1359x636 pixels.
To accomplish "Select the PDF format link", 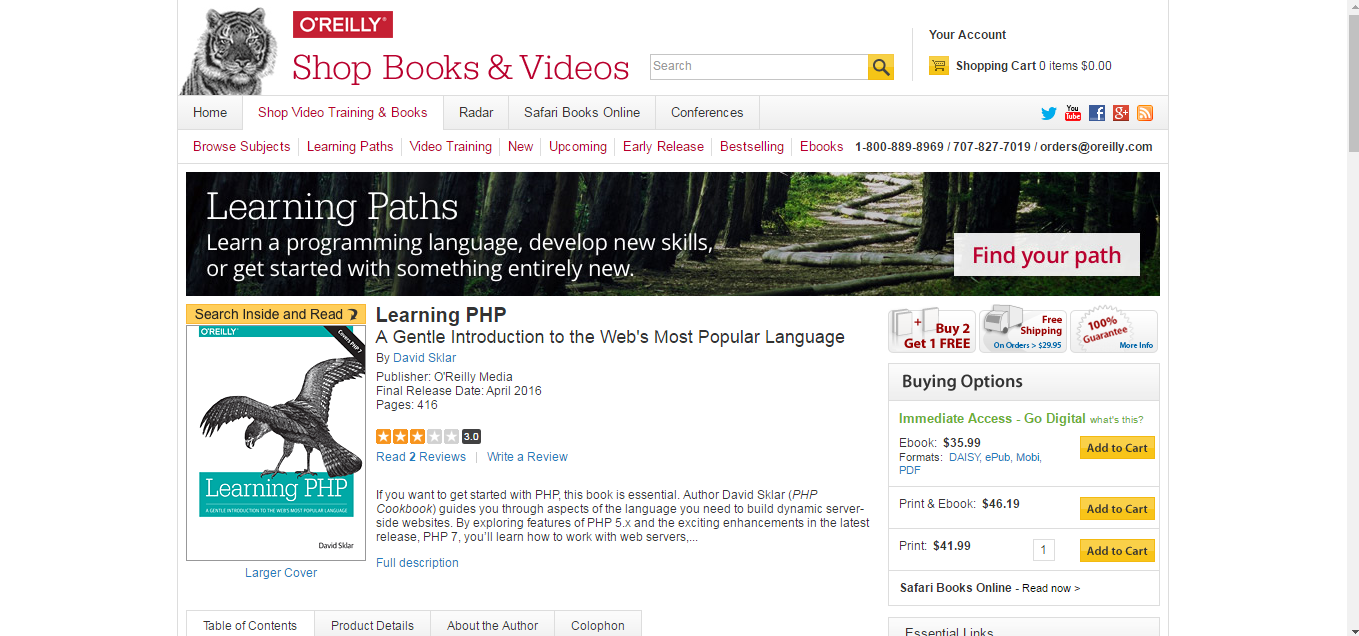I will (x=910, y=470).
